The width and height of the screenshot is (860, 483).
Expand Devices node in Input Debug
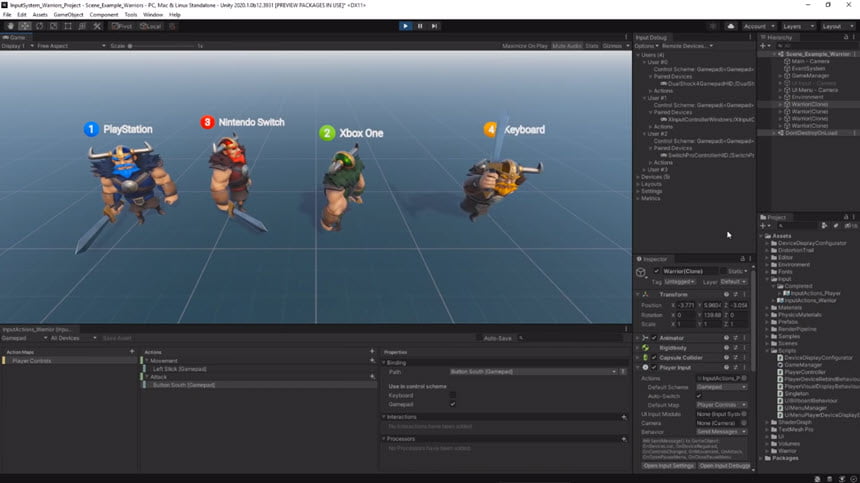point(638,177)
